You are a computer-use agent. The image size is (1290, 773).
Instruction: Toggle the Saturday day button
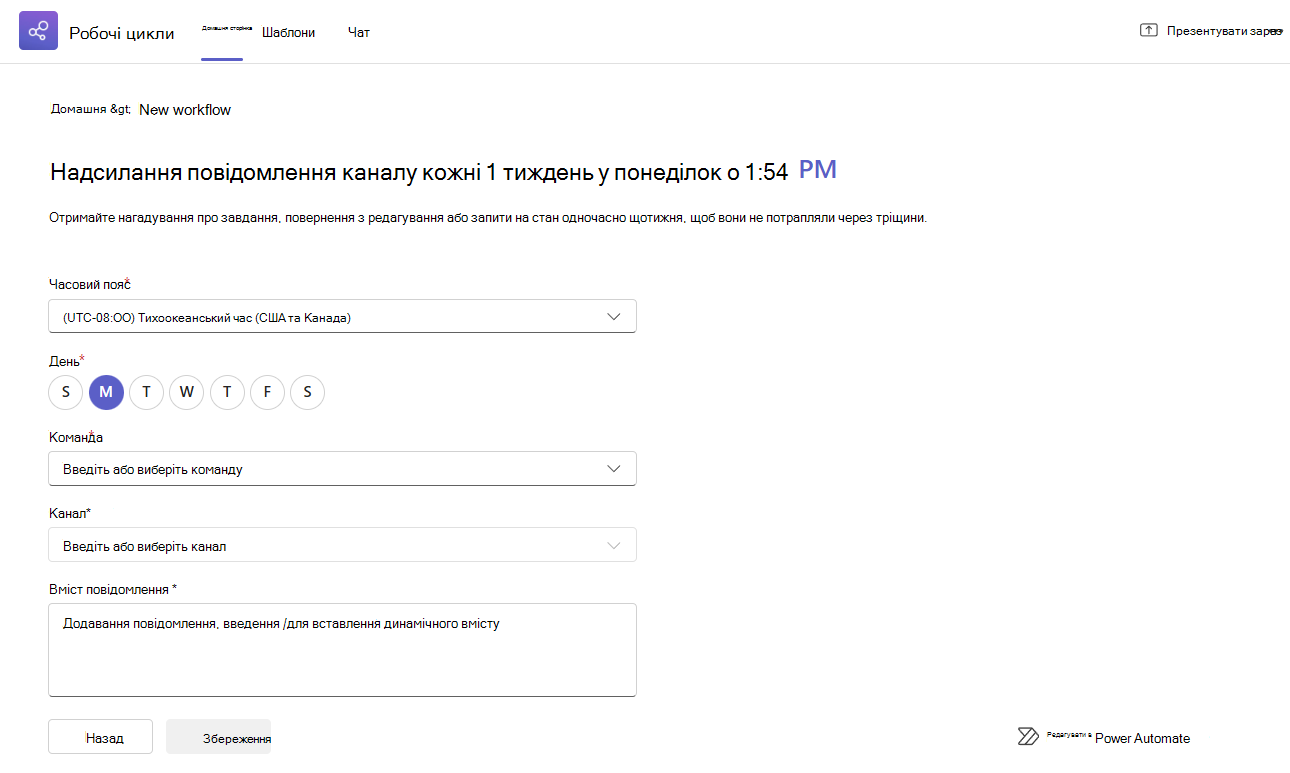[307, 392]
